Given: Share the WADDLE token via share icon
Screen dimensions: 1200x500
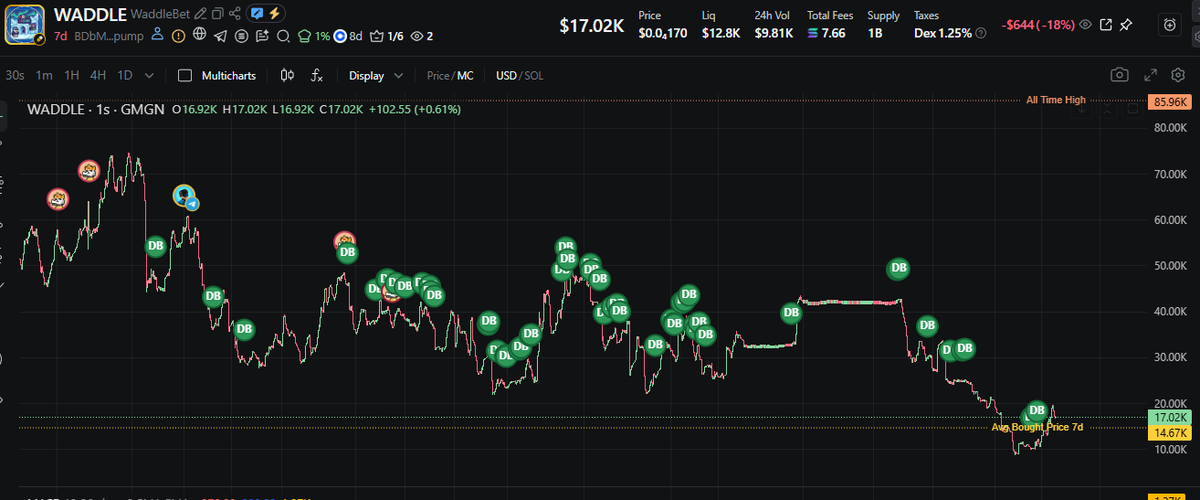Looking at the screenshot, I should pos(234,14).
